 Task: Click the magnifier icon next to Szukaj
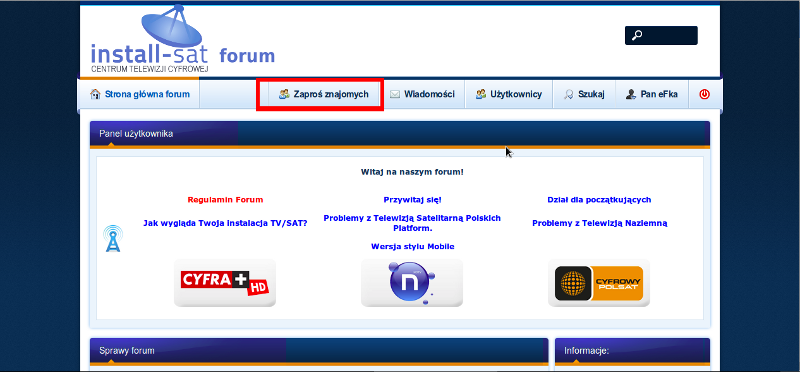(568, 94)
